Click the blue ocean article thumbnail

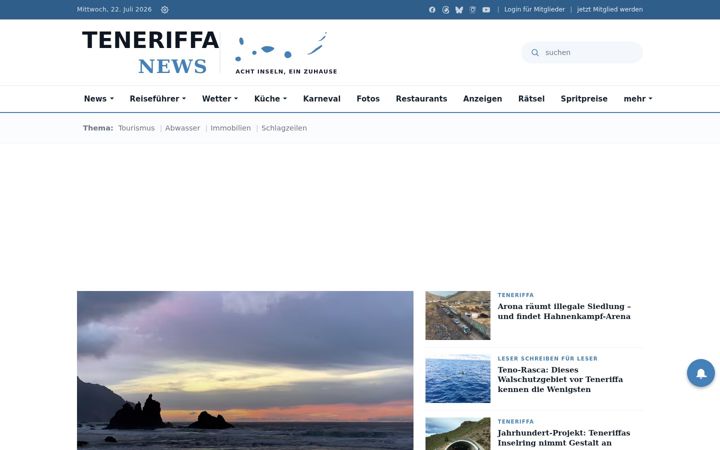(x=458, y=378)
